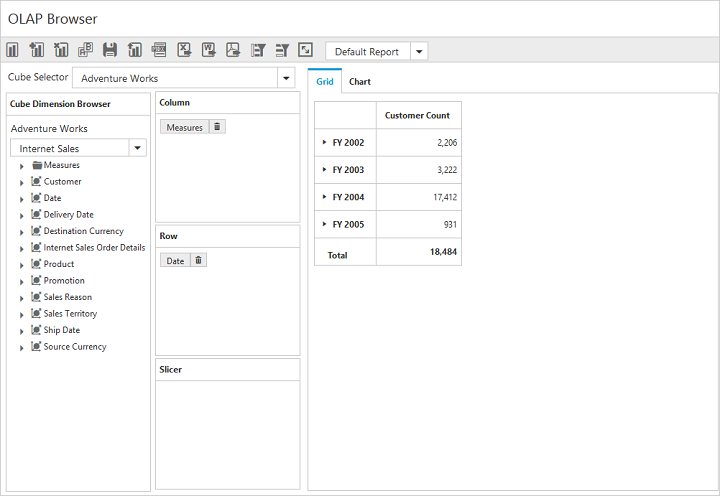Select the Sales Territory tree item label
The image size is (720, 496).
coord(70,314)
